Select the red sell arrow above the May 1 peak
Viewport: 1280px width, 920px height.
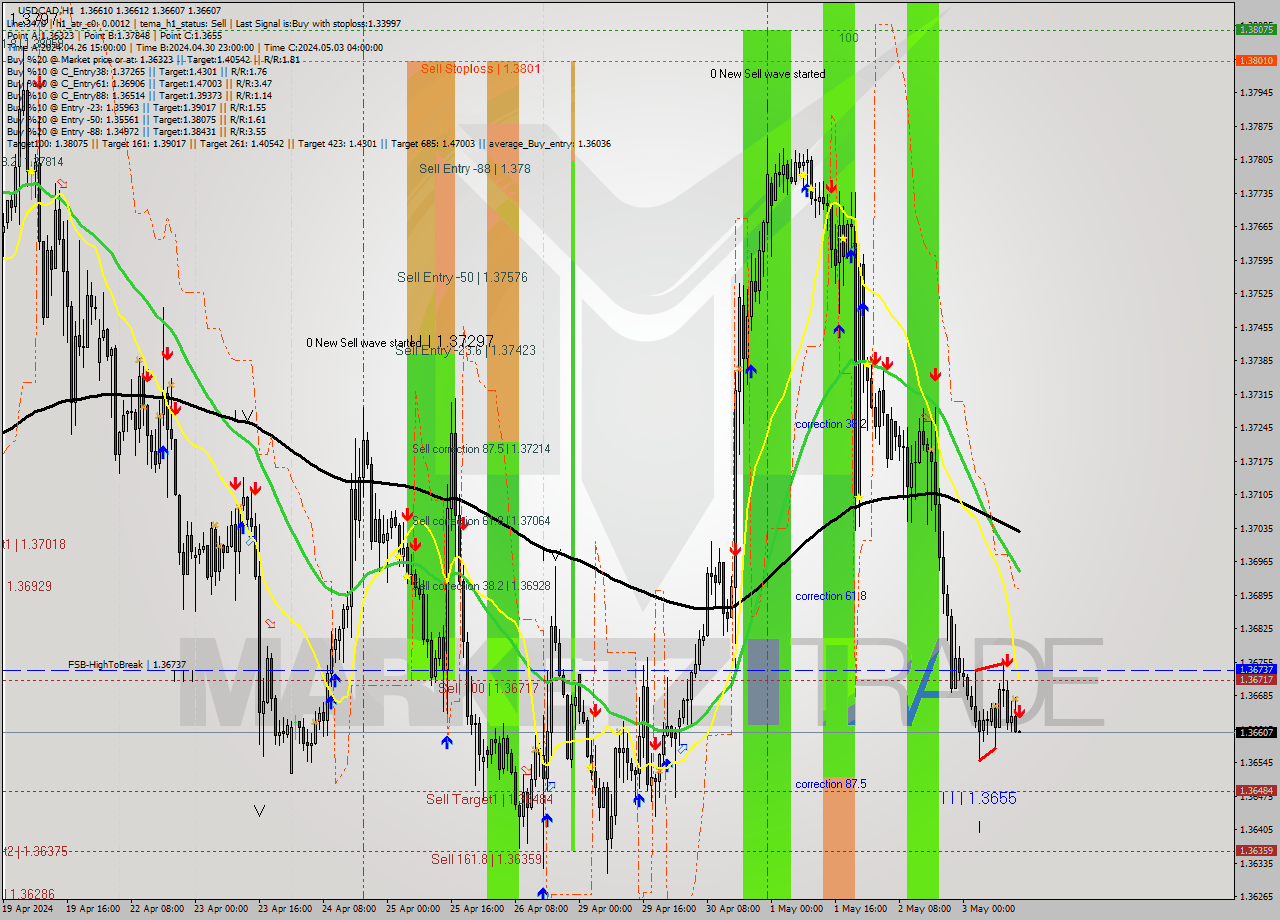tap(832, 185)
